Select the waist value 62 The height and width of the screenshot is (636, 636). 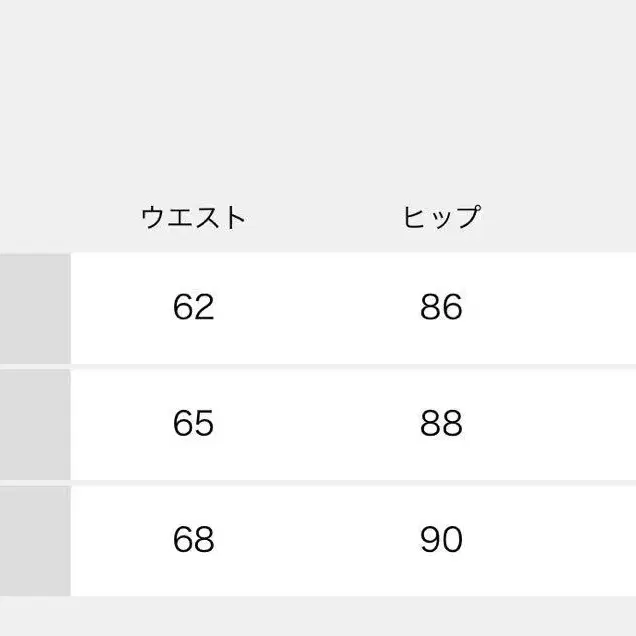(193, 308)
